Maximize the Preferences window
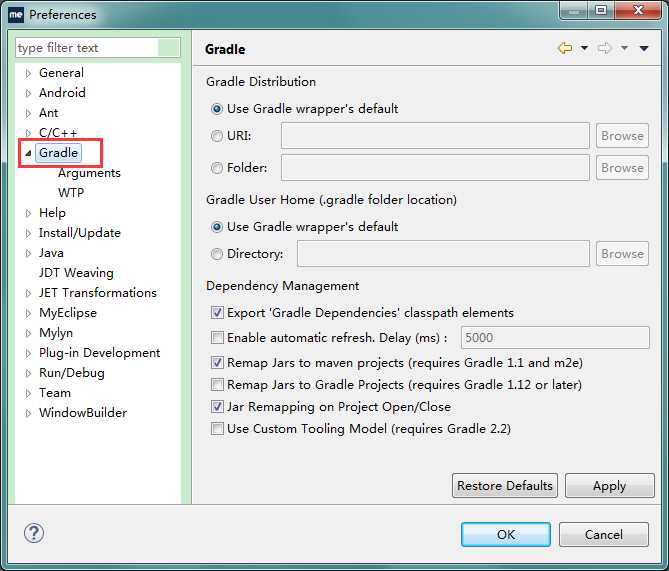The height and width of the screenshot is (571, 669). coord(601,10)
